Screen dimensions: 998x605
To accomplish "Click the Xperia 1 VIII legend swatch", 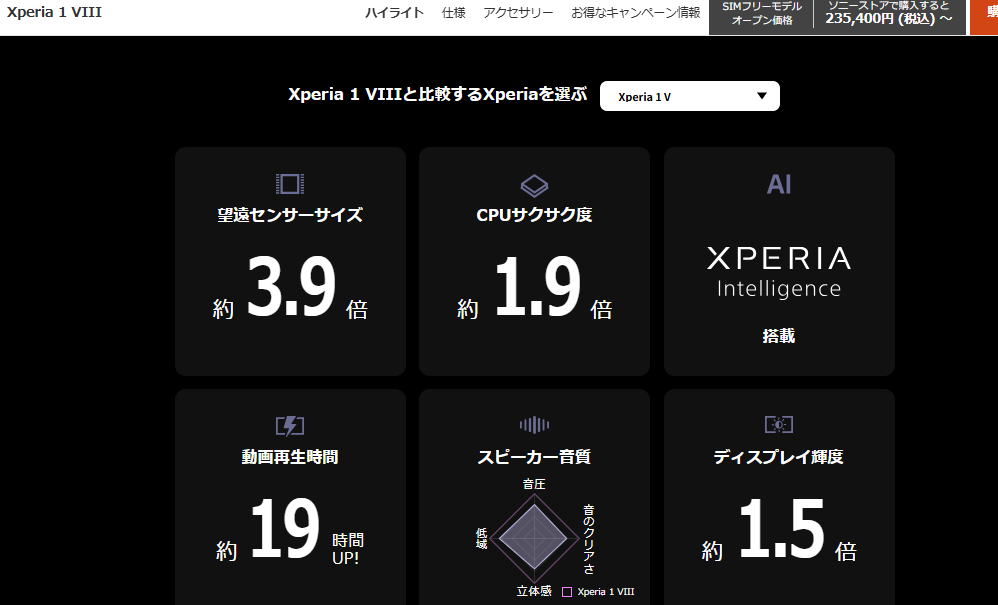I will [x=566, y=592].
